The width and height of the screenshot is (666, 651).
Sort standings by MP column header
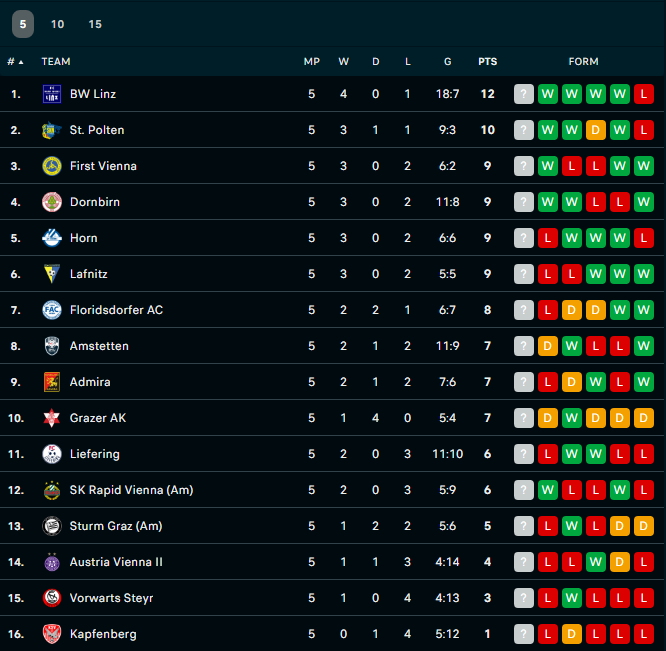[x=312, y=62]
